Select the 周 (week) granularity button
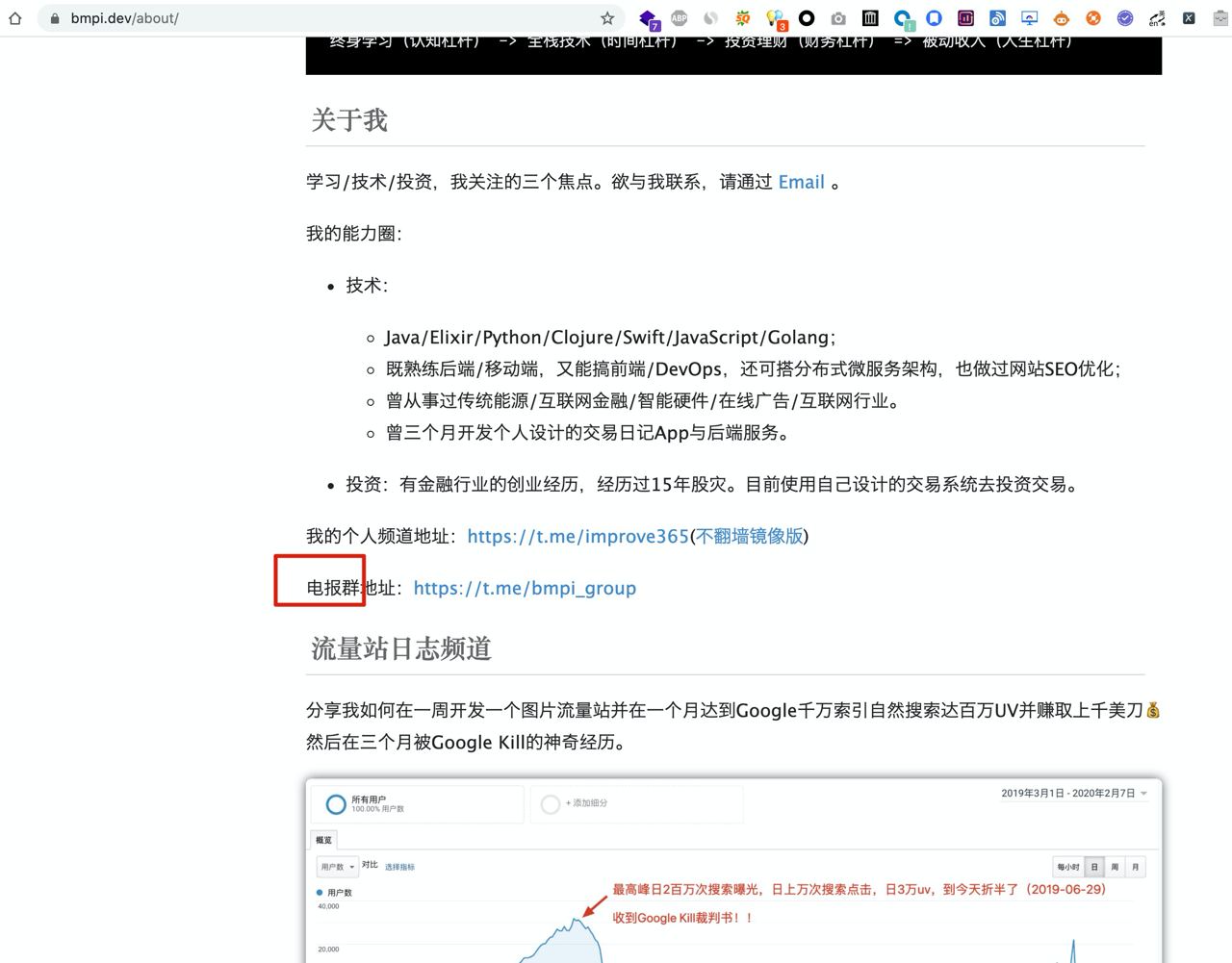The width and height of the screenshot is (1232, 963). click(1115, 867)
